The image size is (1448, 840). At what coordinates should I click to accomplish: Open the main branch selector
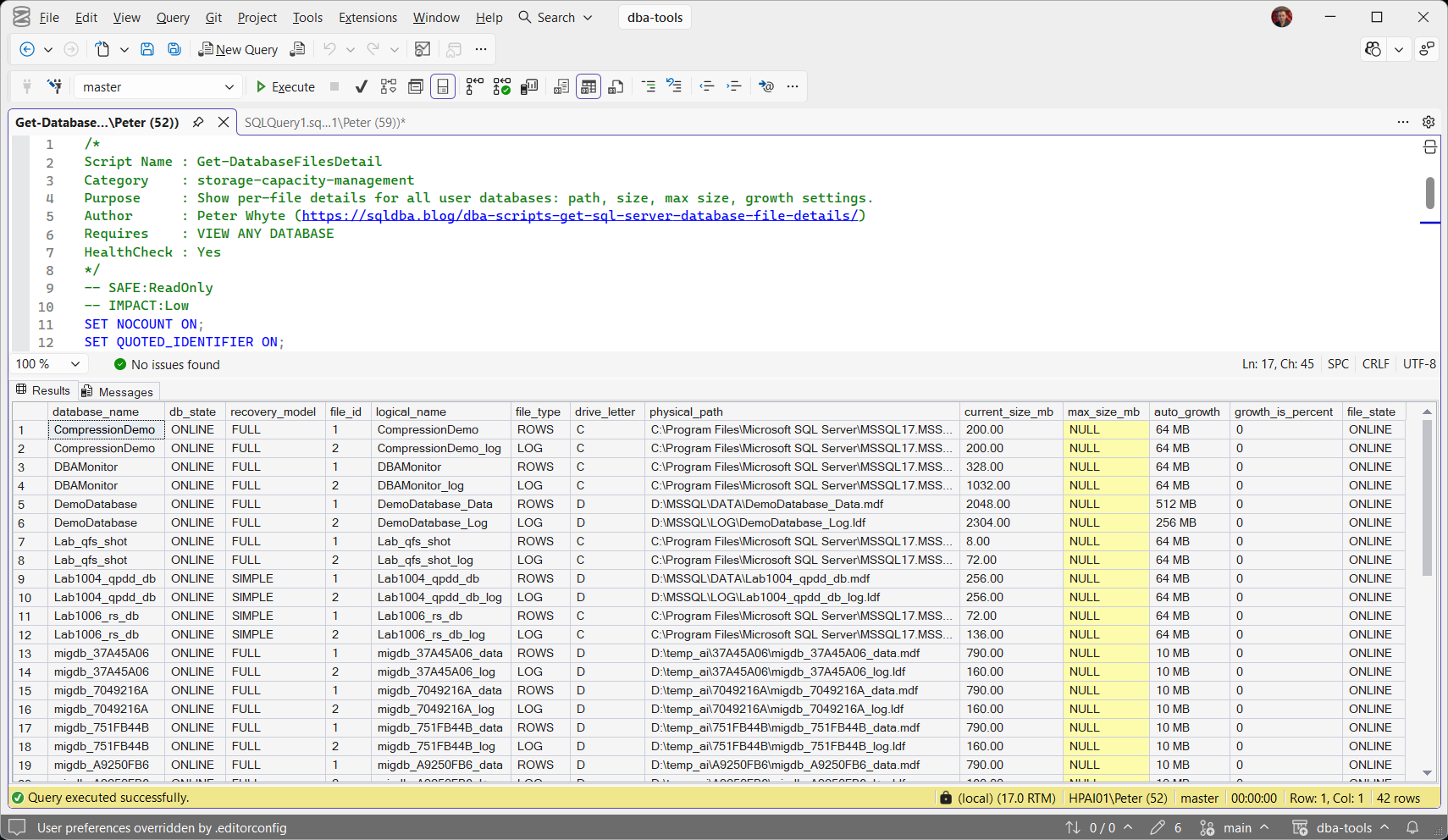(1235, 827)
